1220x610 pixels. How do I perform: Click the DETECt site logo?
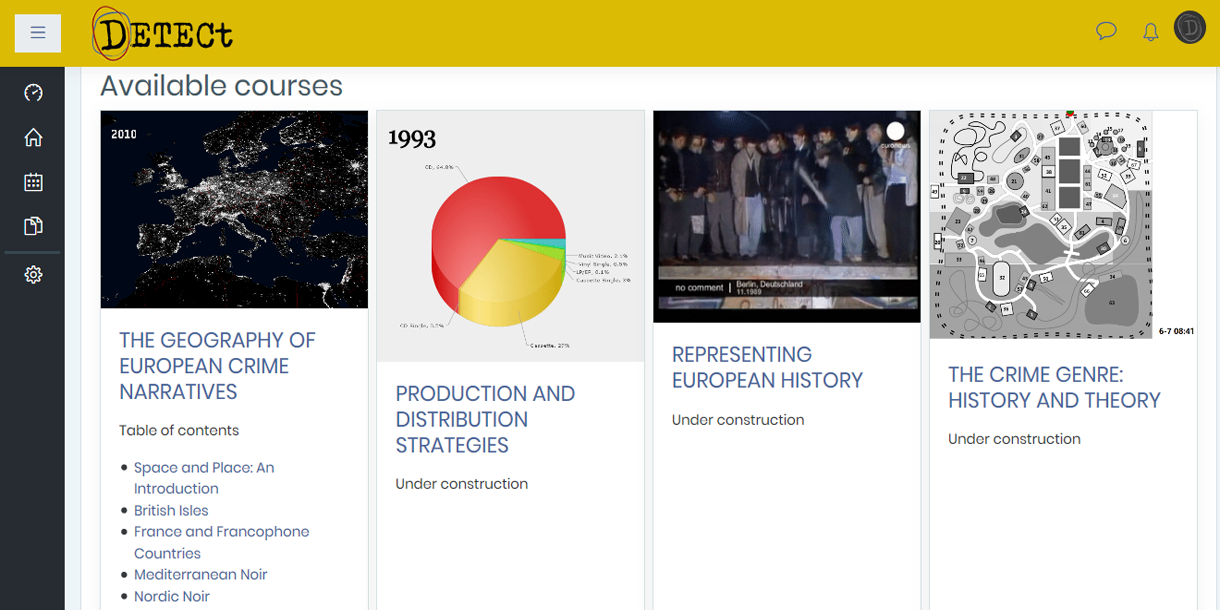click(163, 34)
